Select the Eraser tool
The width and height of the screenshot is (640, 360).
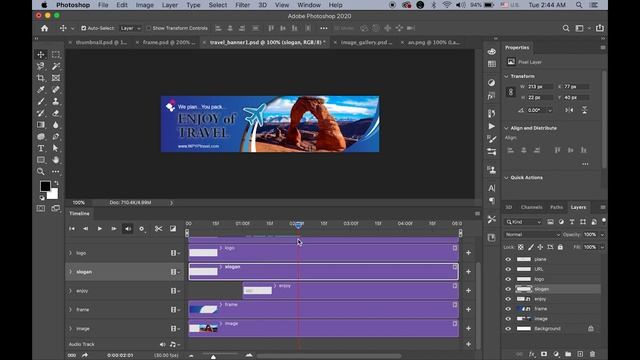tap(56, 113)
